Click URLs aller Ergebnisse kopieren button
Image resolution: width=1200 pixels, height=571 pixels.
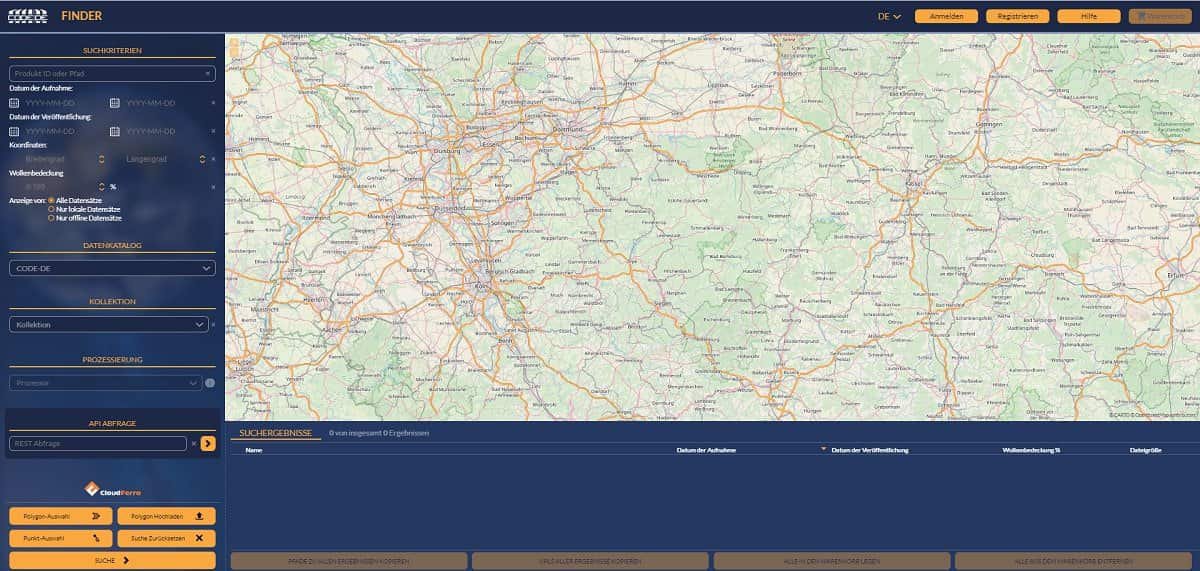click(x=590, y=561)
